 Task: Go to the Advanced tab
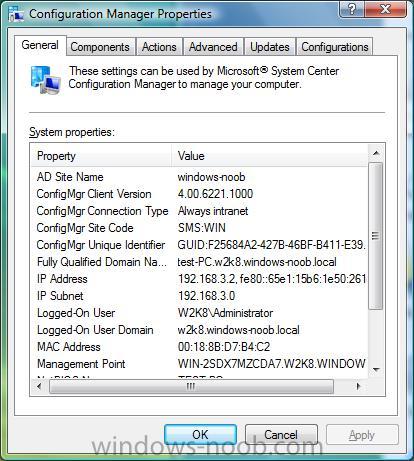click(x=213, y=47)
